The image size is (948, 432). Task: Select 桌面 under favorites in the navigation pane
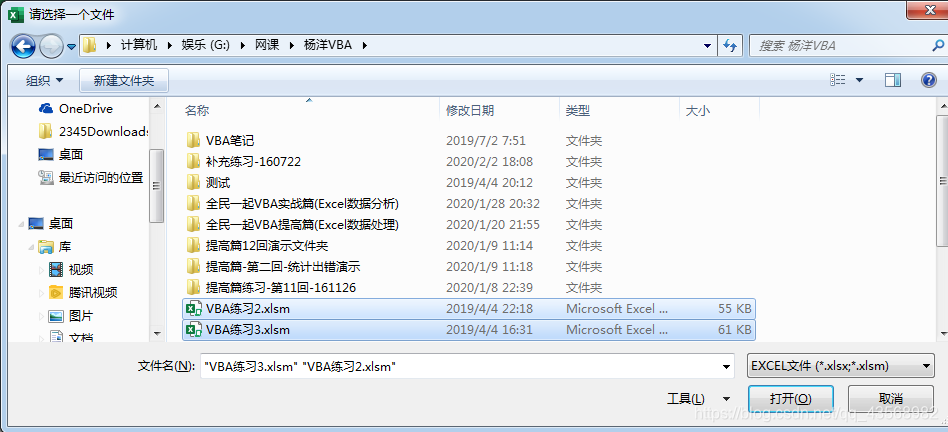click(61, 155)
